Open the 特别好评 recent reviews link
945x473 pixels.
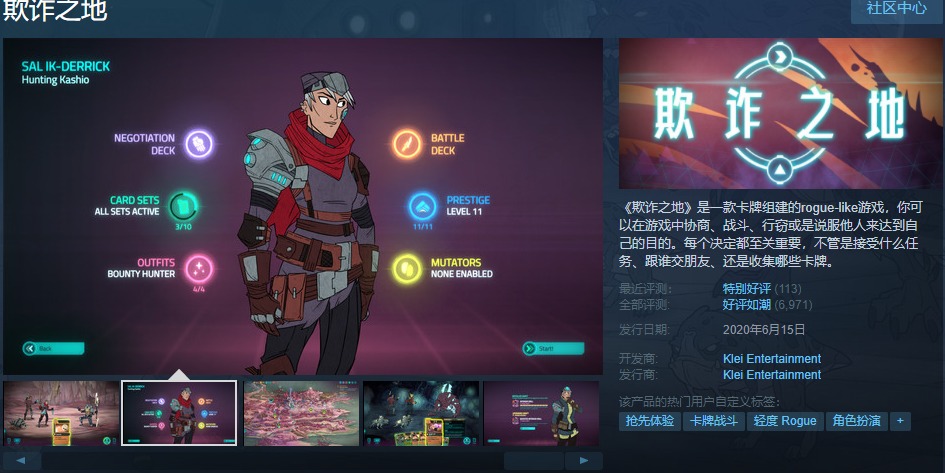(747, 289)
